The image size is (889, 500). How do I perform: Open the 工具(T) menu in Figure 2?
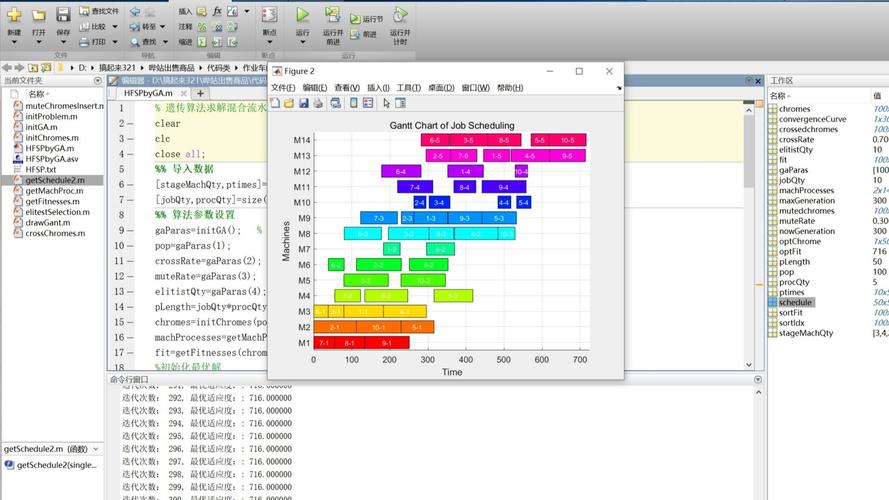click(408, 88)
